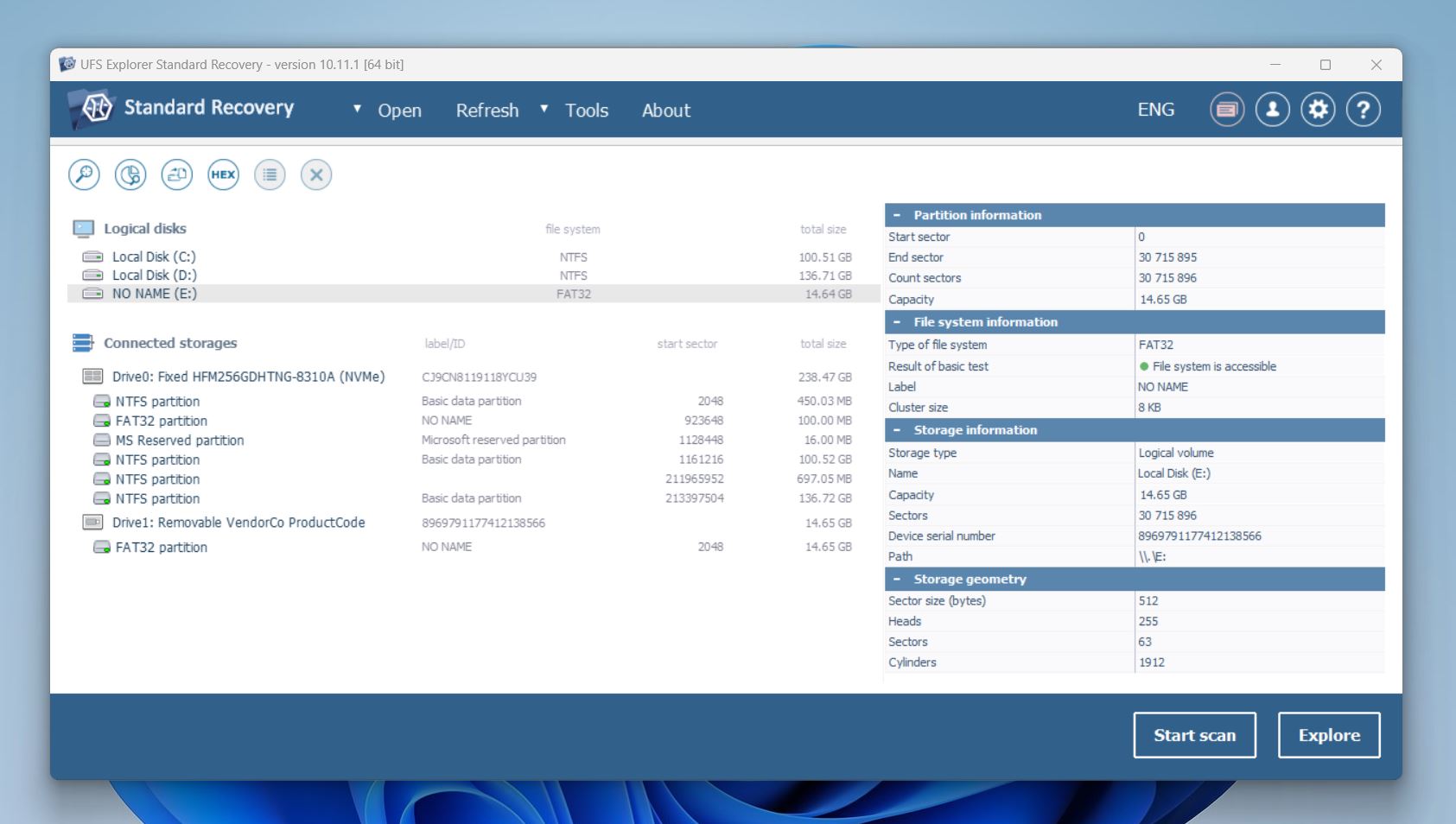Click the Device serial number value
The image size is (1456, 824).
1199,536
